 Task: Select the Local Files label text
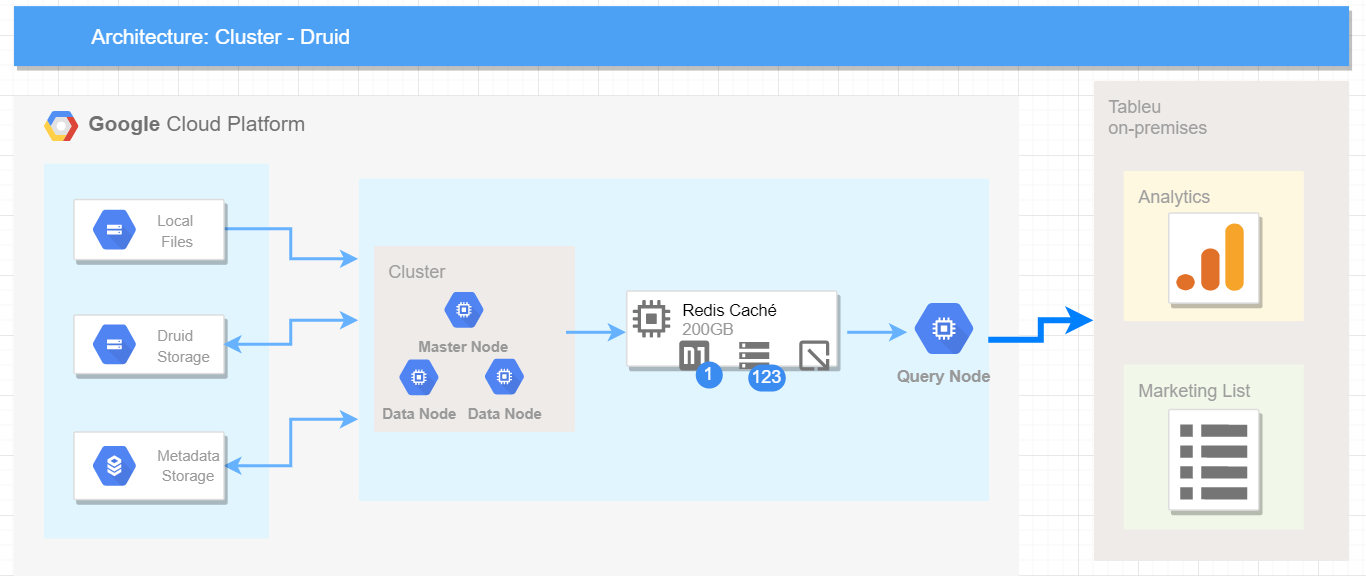[176, 231]
